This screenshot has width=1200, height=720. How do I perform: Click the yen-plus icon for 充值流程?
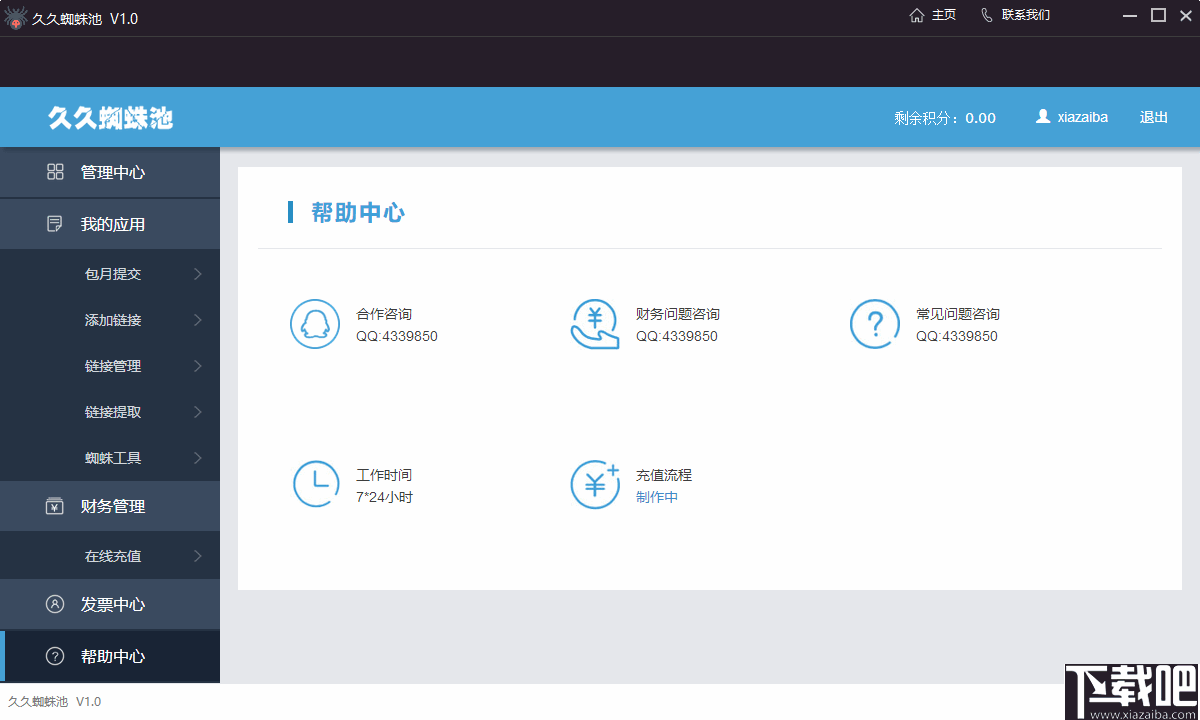pyautogui.click(x=595, y=484)
